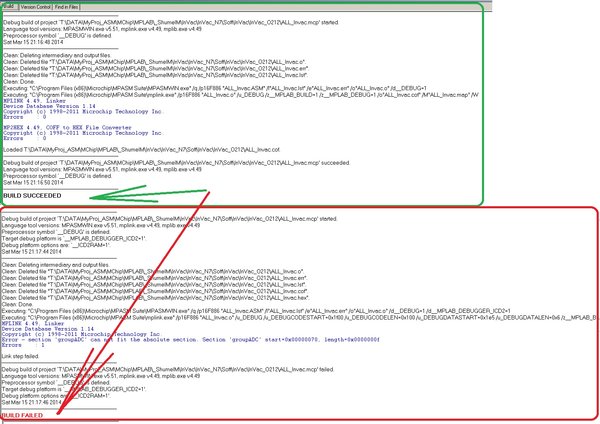Screen dimensions: 600x424
Task: Select the Find in Files tab
Action: click(x=66, y=7)
